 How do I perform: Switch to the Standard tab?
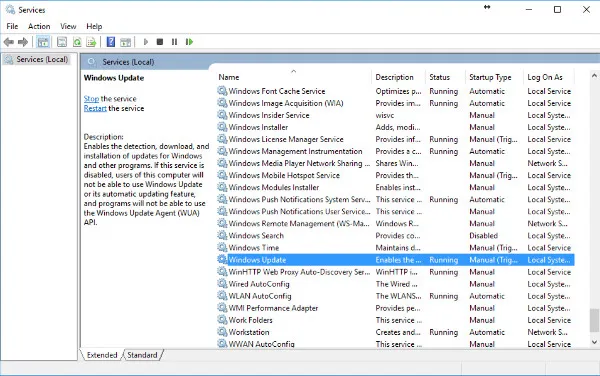pyautogui.click(x=142, y=355)
